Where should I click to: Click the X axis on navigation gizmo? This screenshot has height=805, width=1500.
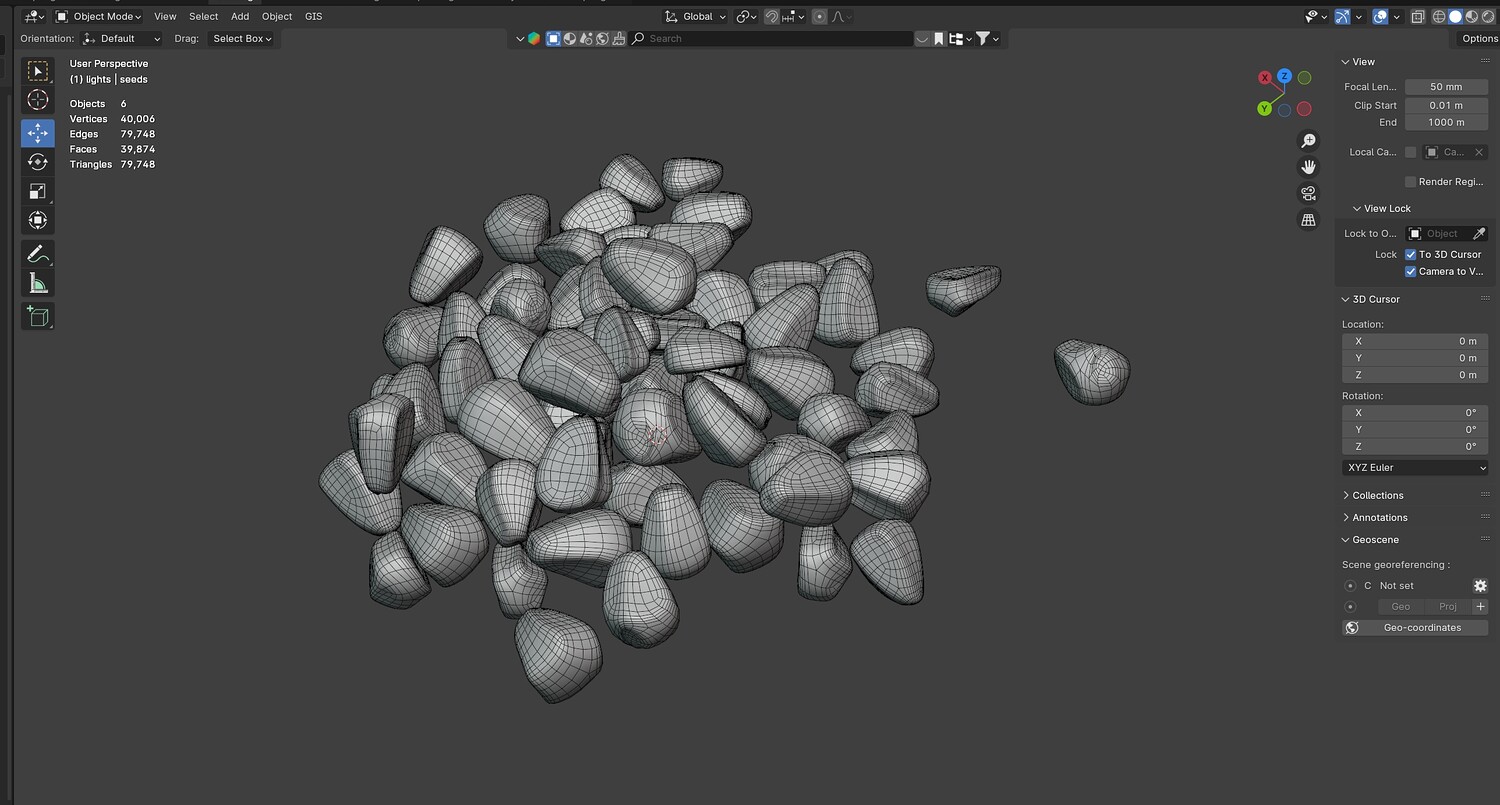[x=1265, y=77]
